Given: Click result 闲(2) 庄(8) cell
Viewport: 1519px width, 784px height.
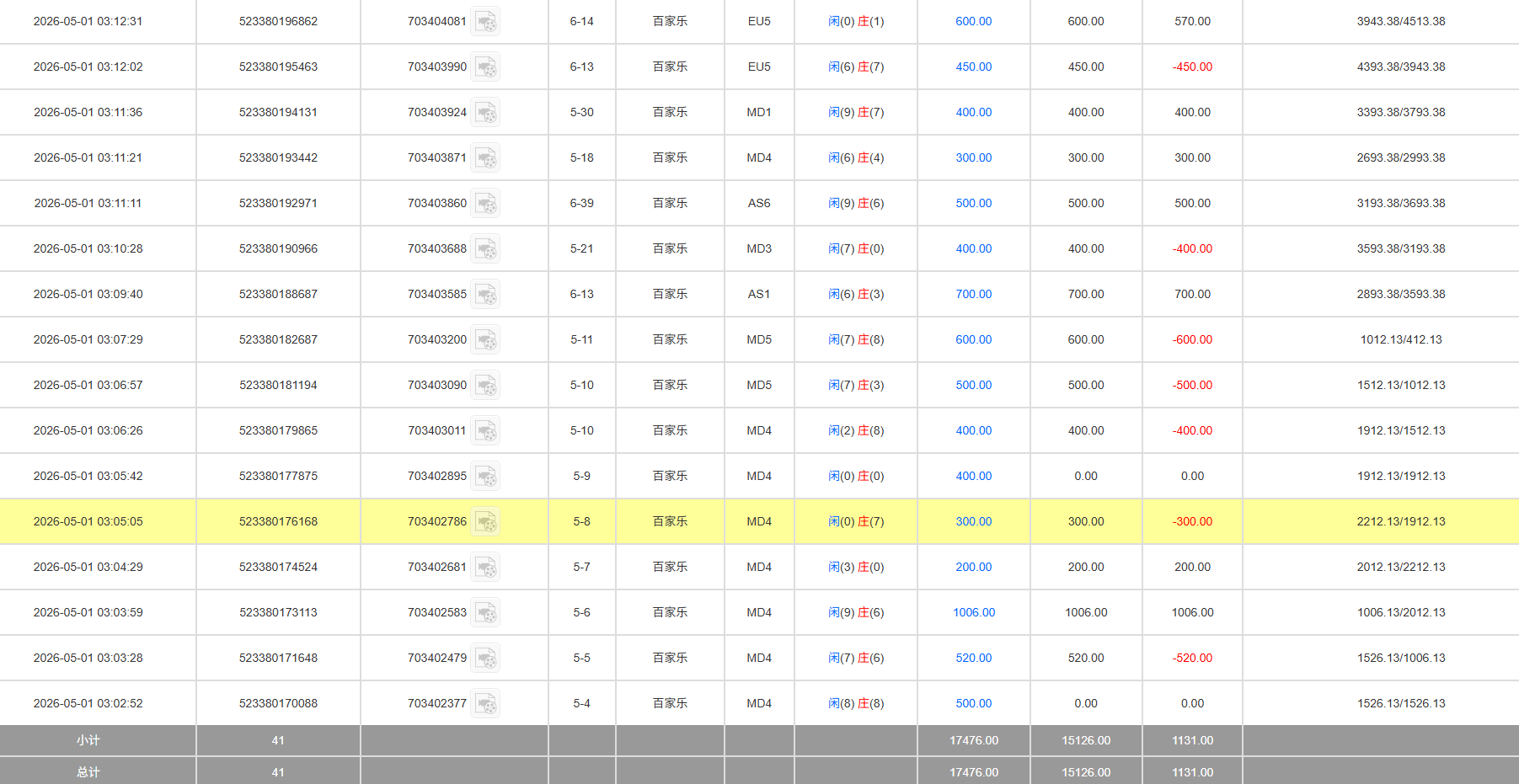Looking at the screenshot, I should (856, 430).
